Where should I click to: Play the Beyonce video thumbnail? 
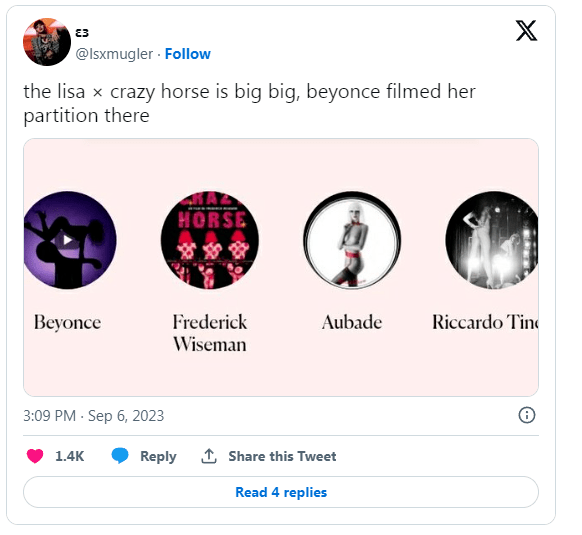tap(69, 240)
